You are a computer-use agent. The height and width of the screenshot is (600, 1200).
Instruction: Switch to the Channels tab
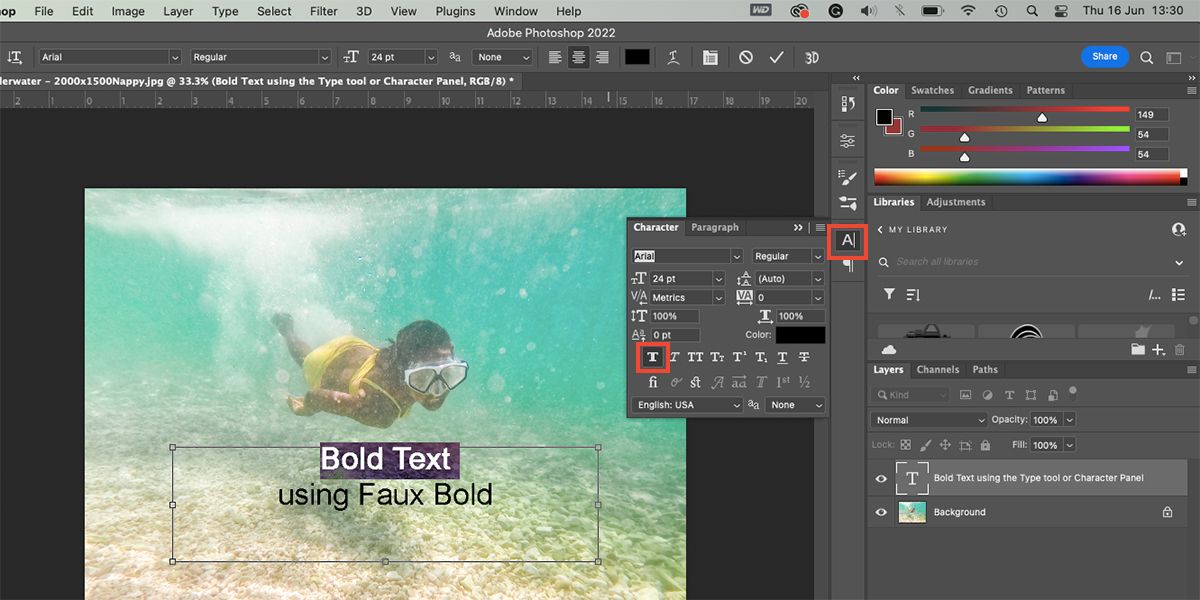click(937, 370)
